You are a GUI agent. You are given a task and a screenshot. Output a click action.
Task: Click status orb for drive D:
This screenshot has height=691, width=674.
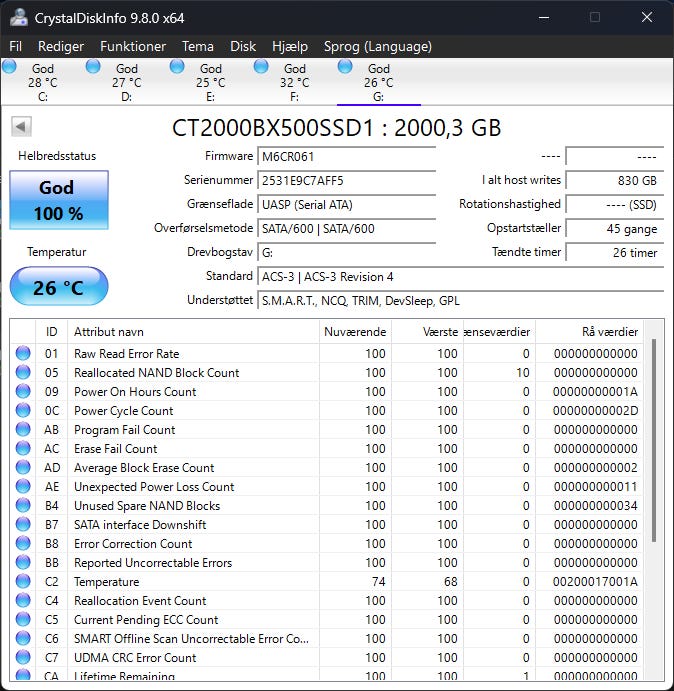(93, 67)
